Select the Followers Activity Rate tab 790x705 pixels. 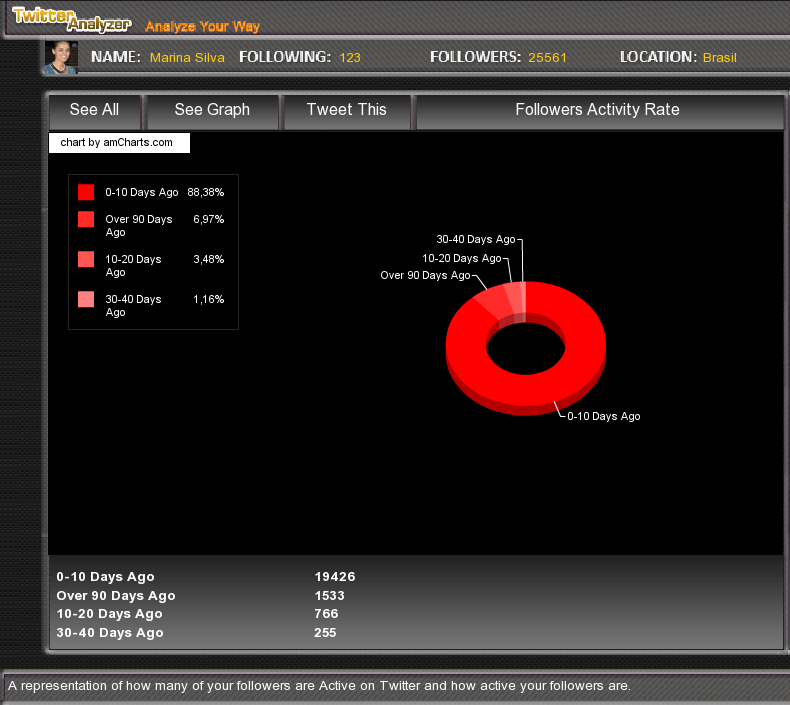pyautogui.click(x=598, y=110)
